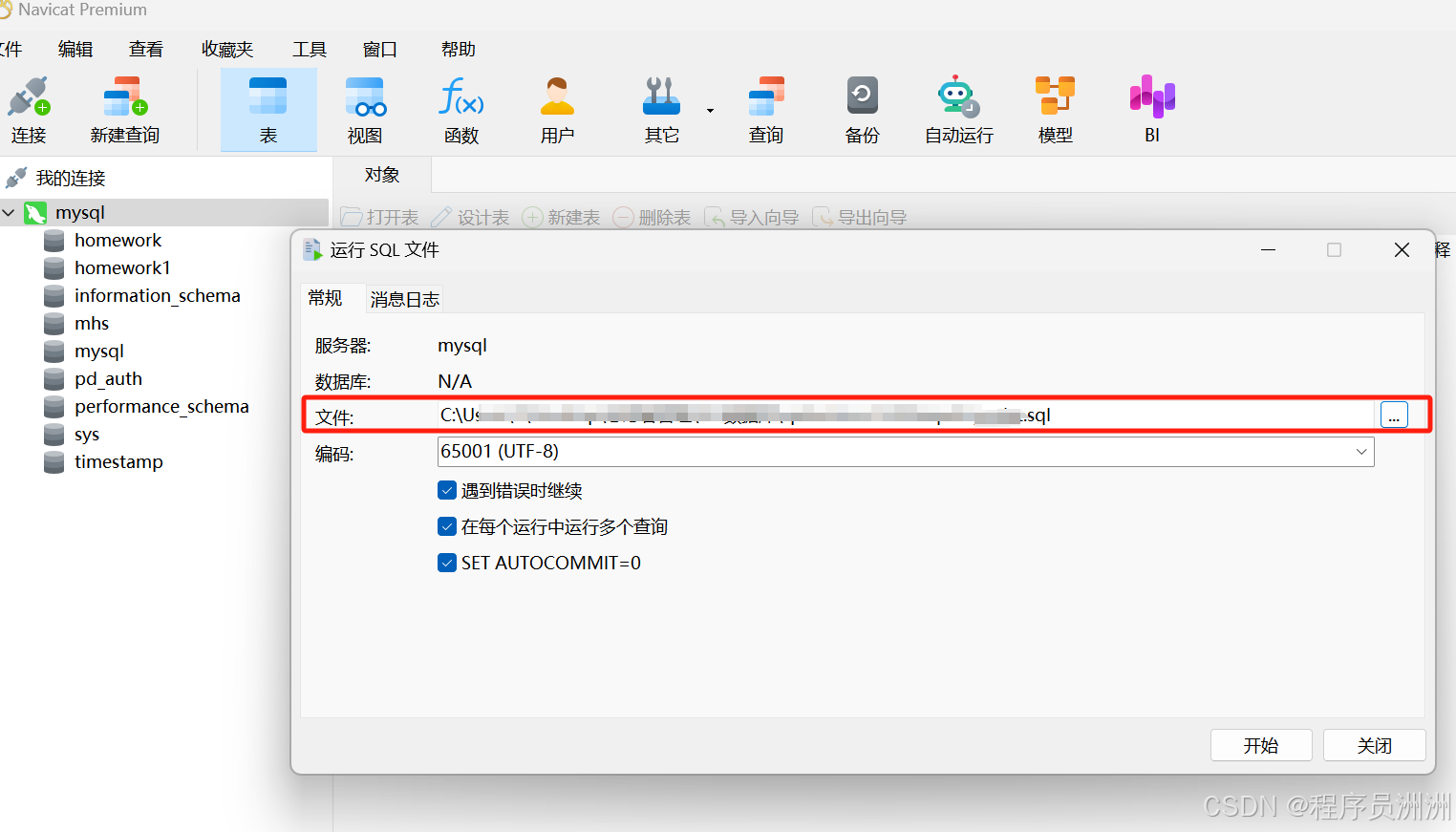Open the Function (函数) f(x) icon
This screenshot has width=1456, height=832.
click(x=461, y=97)
